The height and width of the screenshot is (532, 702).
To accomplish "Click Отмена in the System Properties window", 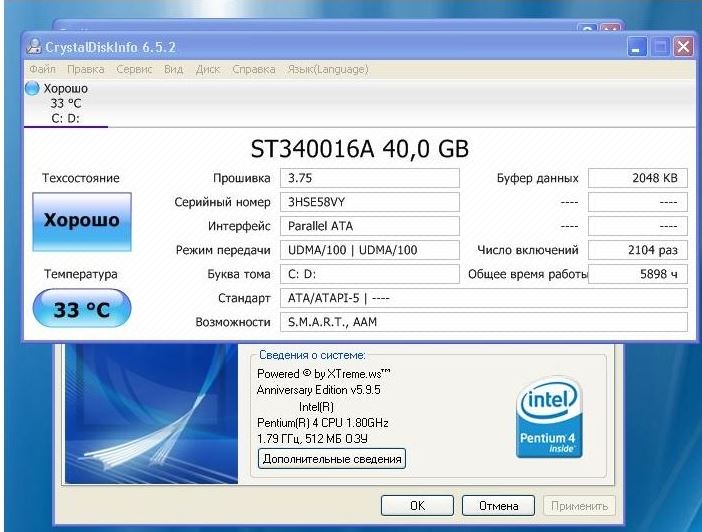I will pyautogui.click(x=498, y=506).
